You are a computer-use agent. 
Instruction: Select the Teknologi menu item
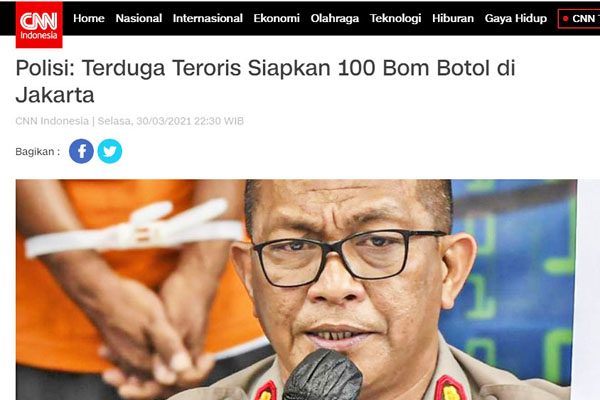pos(395,18)
